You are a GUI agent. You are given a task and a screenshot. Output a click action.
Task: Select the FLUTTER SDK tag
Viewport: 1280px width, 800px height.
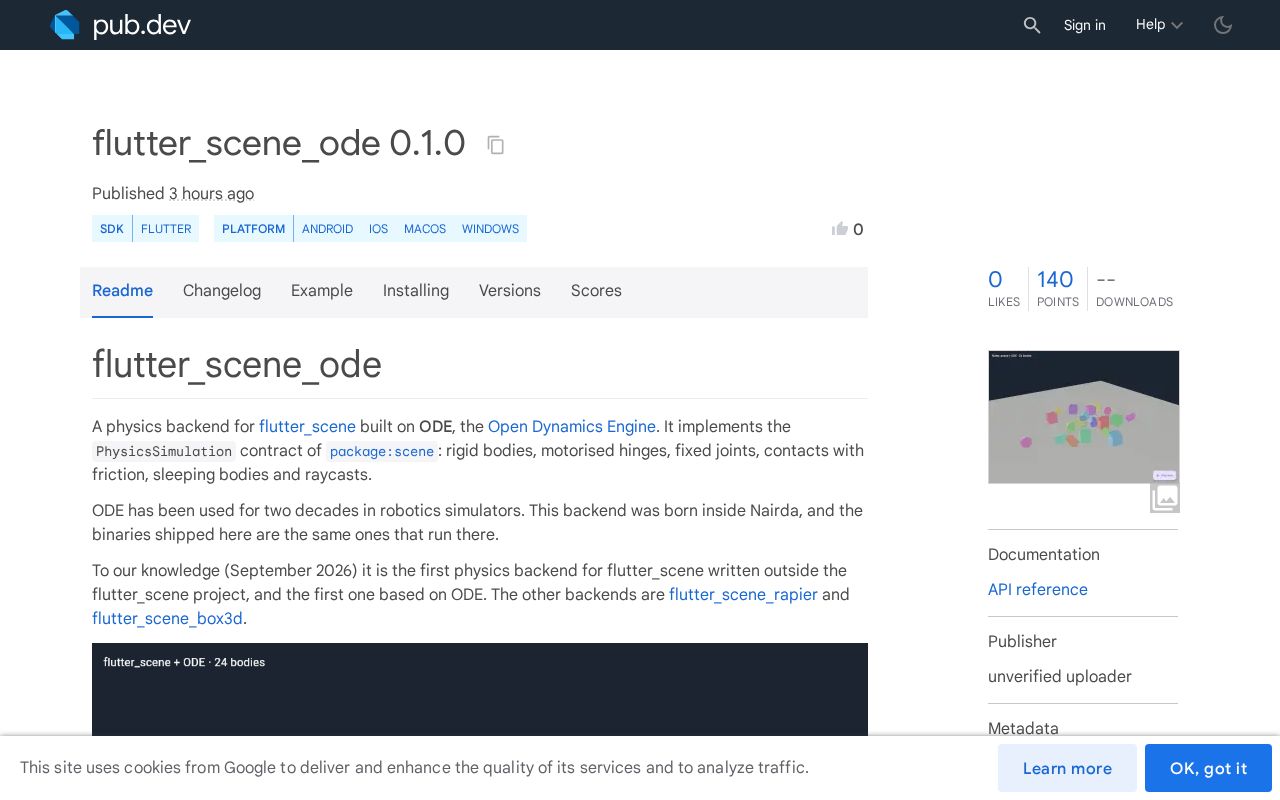166,229
